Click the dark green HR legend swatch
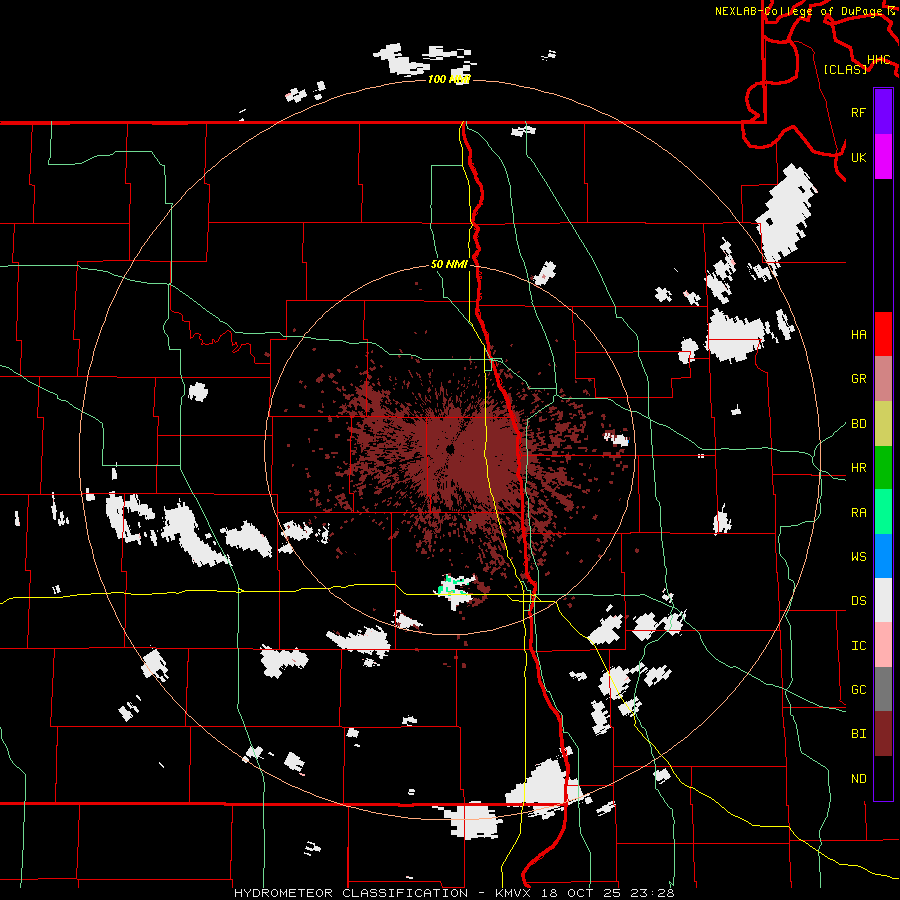Image resolution: width=900 pixels, height=900 pixels. [883, 468]
